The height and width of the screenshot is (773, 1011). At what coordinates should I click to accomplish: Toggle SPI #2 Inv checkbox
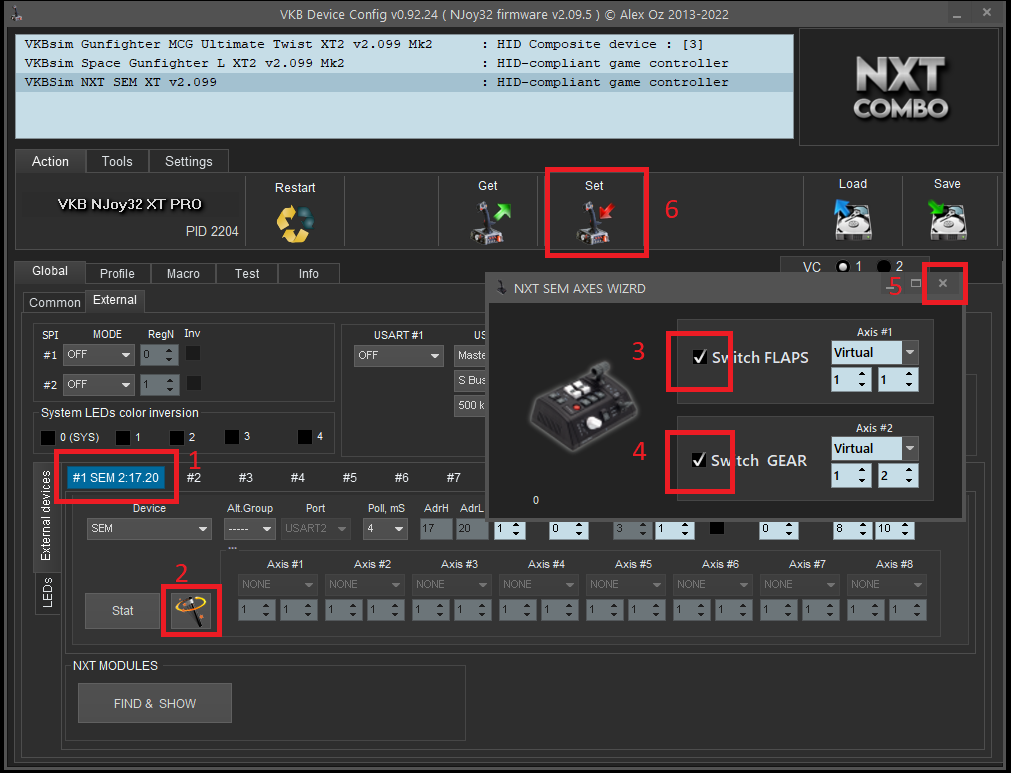click(193, 383)
